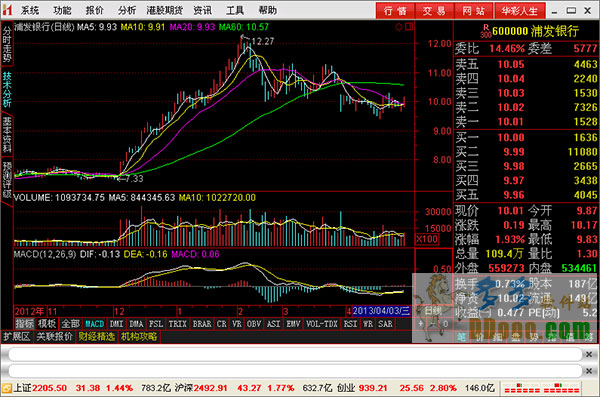Select the VOL-TDX indicator
Image resolution: width=600 pixels, height=397 pixels.
[322, 324]
